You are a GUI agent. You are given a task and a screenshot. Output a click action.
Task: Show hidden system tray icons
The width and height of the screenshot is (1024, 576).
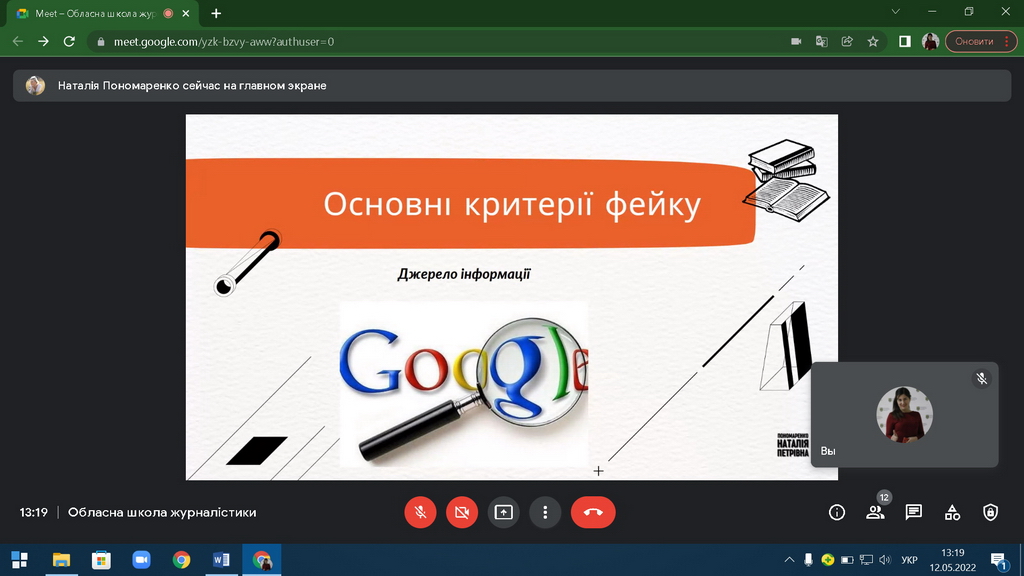point(789,560)
